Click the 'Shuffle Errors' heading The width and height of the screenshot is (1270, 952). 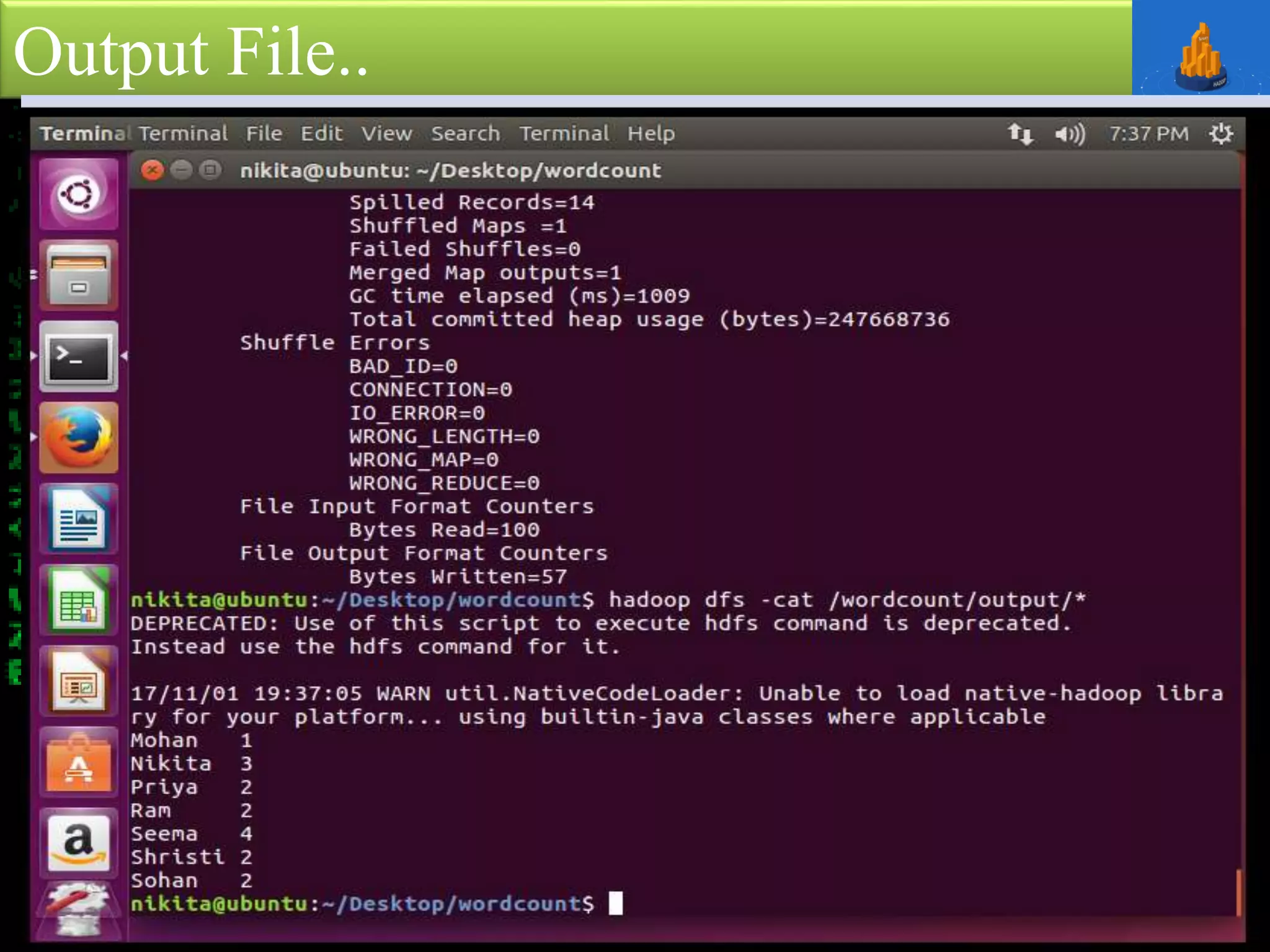(x=335, y=343)
